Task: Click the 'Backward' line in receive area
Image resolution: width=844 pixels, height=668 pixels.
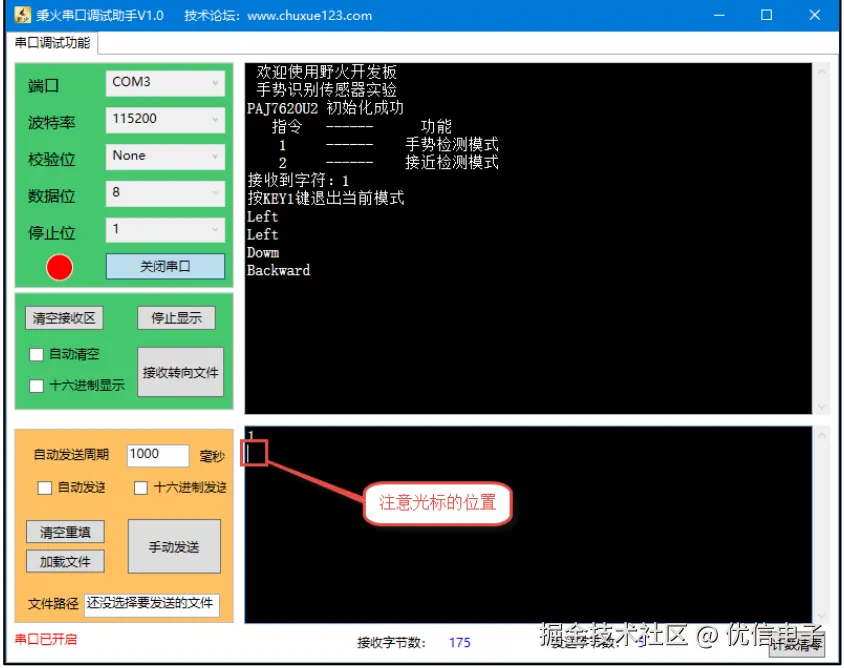Action: pos(278,270)
